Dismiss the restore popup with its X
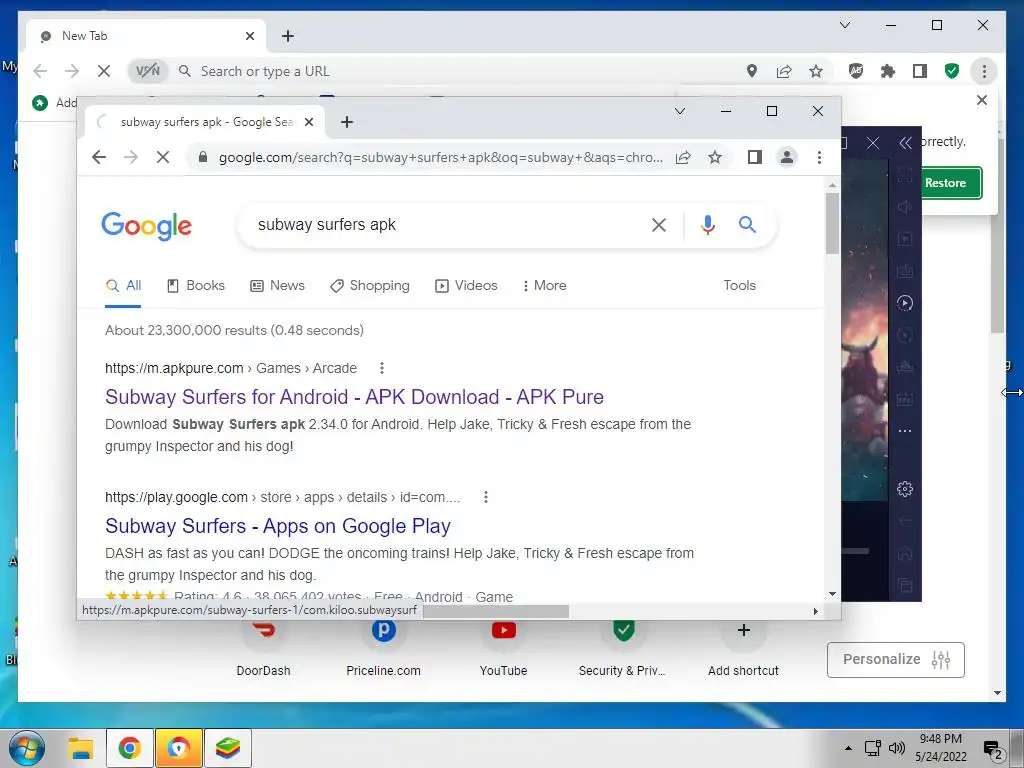This screenshot has width=1024, height=768. coord(982,100)
